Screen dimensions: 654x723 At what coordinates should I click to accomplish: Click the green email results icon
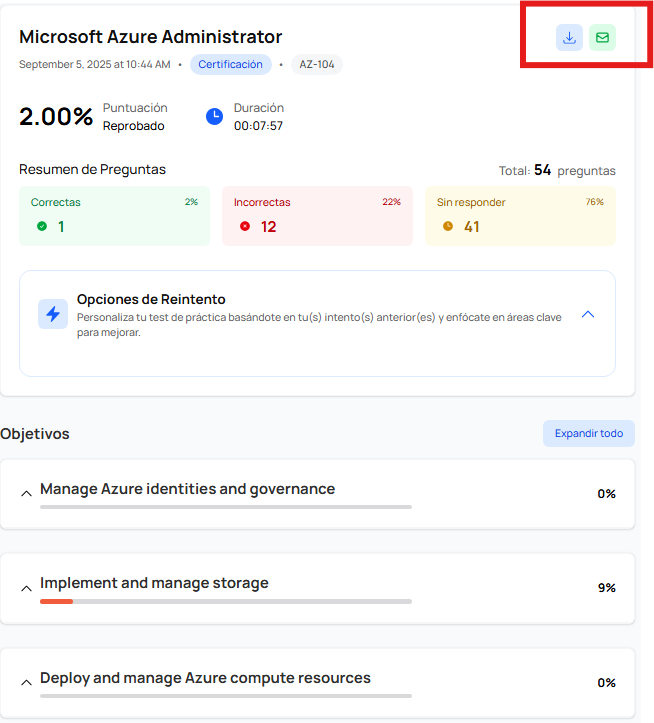(602, 38)
